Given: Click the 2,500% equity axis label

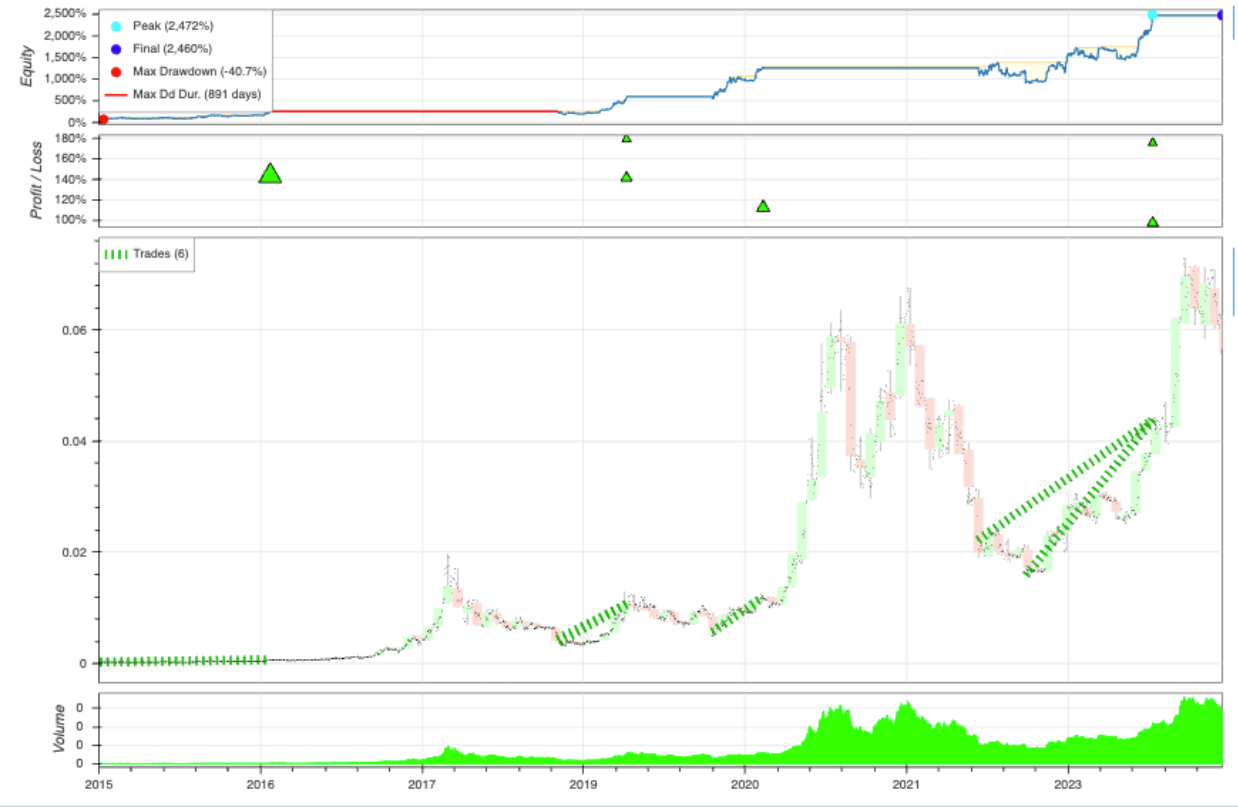Looking at the screenshot, I should (65, 14).
